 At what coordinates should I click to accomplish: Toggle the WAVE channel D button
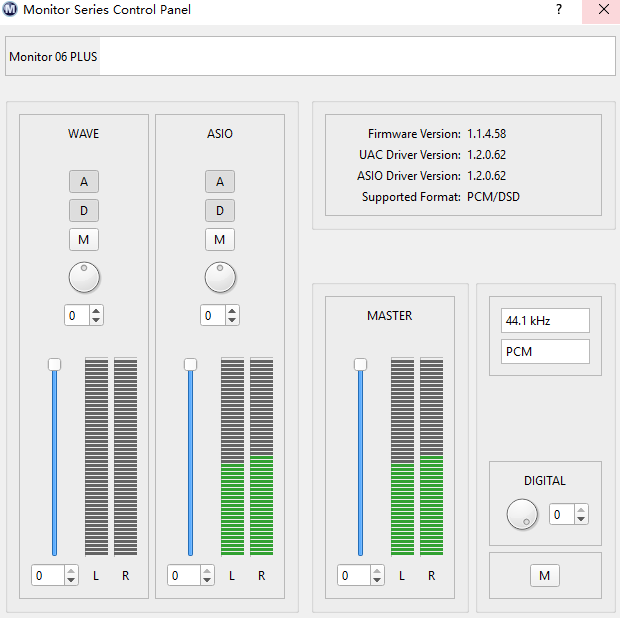coord(84,210)
